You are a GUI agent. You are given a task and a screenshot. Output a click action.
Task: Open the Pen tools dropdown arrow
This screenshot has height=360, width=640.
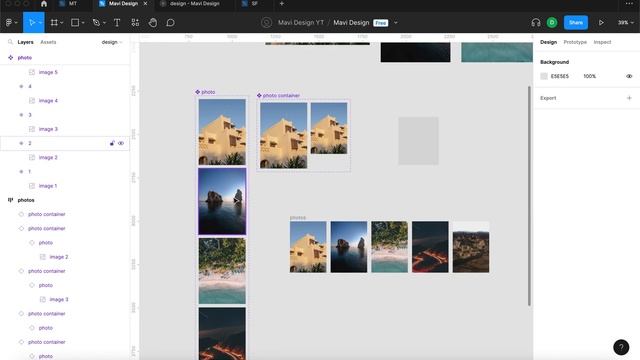click(x=104, y=23)
